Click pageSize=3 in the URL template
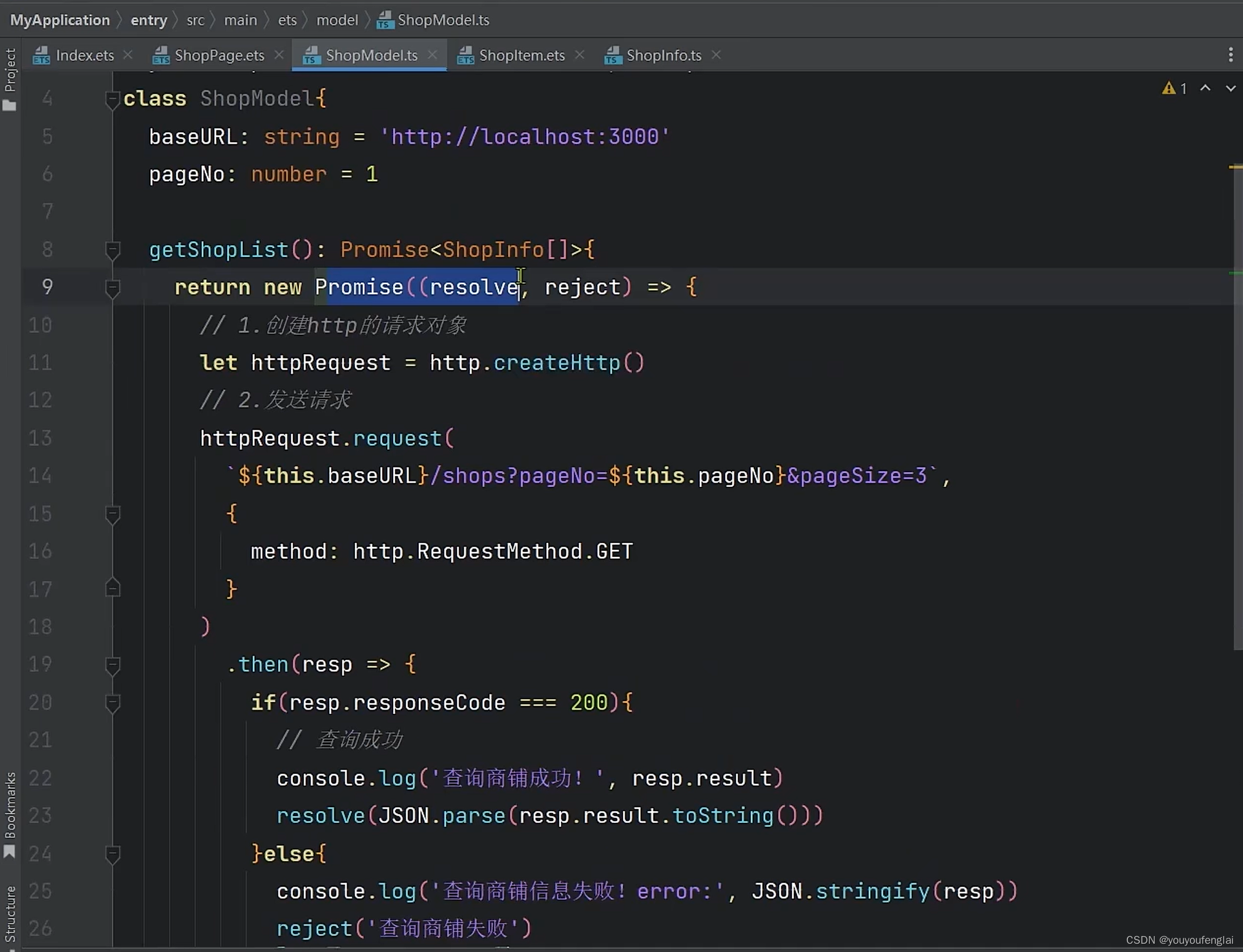 [864, 476]
